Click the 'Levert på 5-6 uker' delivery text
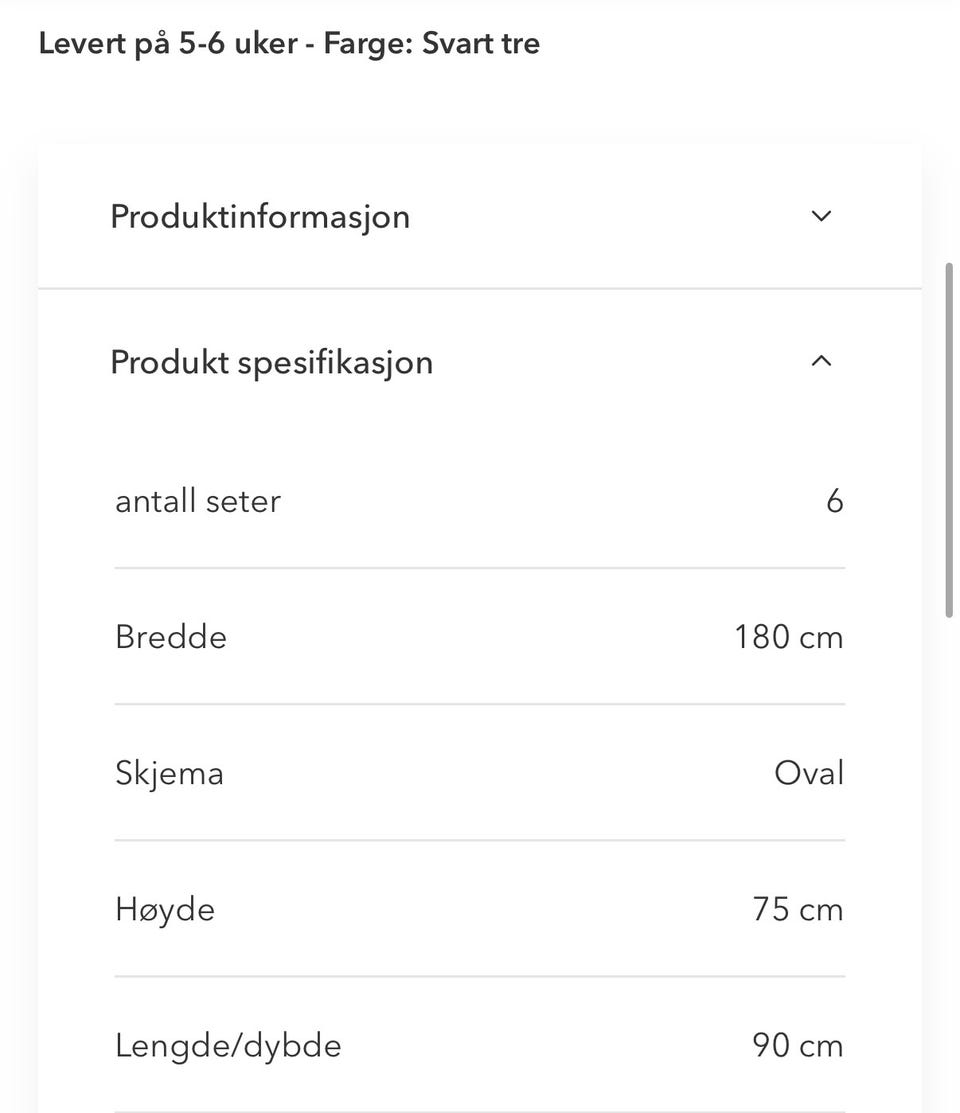960x1113 pixels. [x=165, y=44]
